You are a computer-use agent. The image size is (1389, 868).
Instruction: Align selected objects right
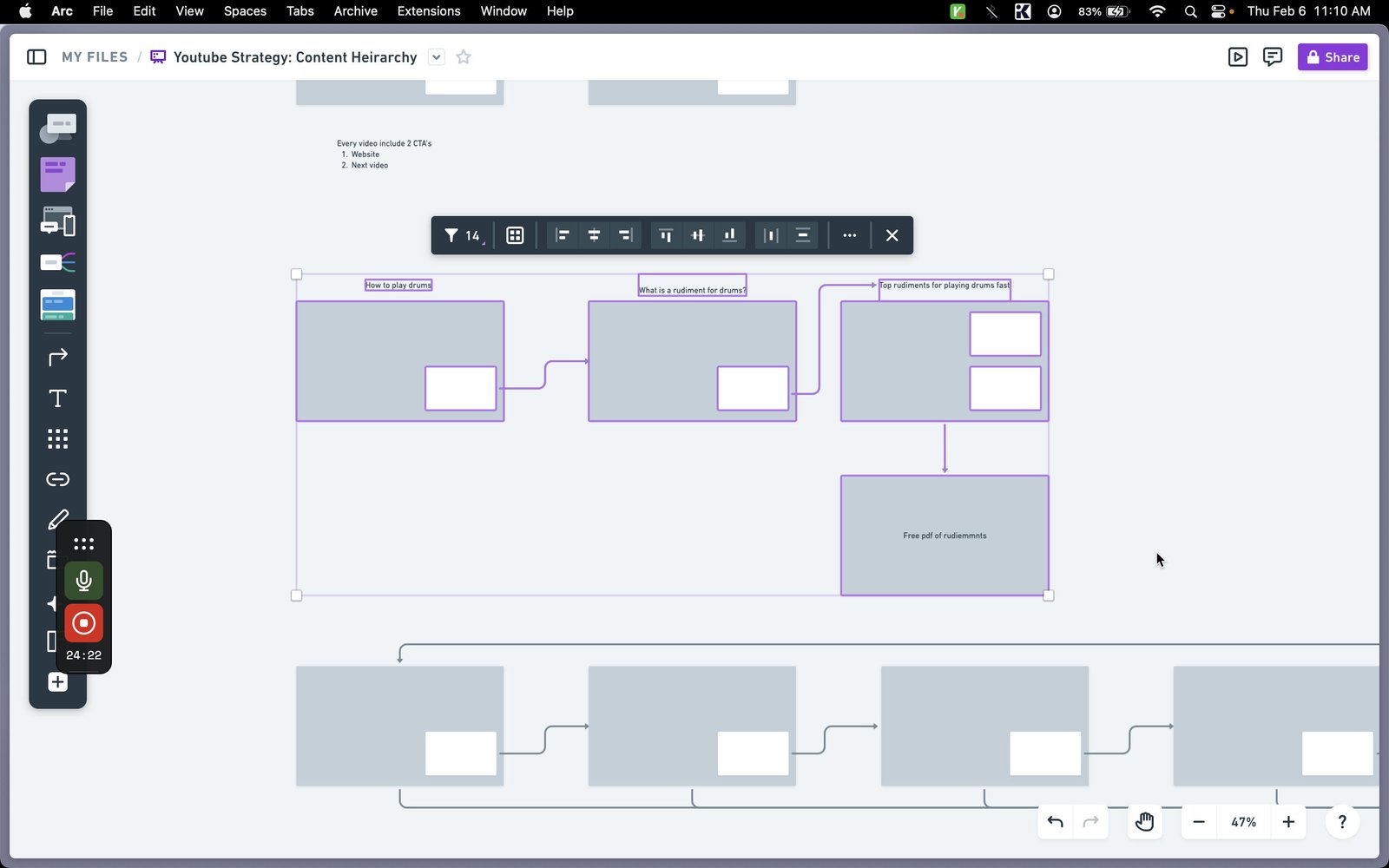click(x=625, y=235)
